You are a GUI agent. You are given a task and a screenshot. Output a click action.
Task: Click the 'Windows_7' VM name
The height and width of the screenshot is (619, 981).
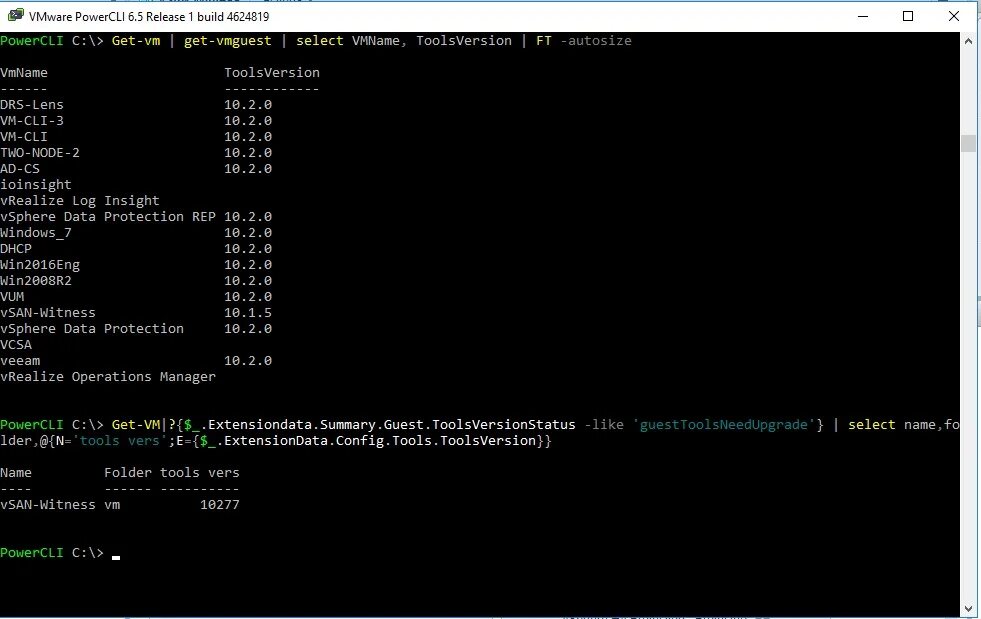(x=36, y=233)
